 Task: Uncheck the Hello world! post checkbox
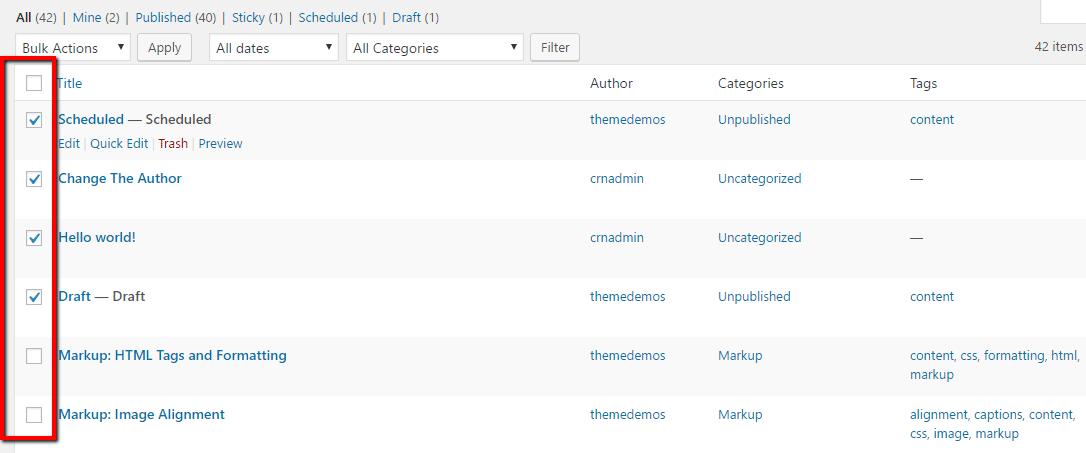[34, 238]
